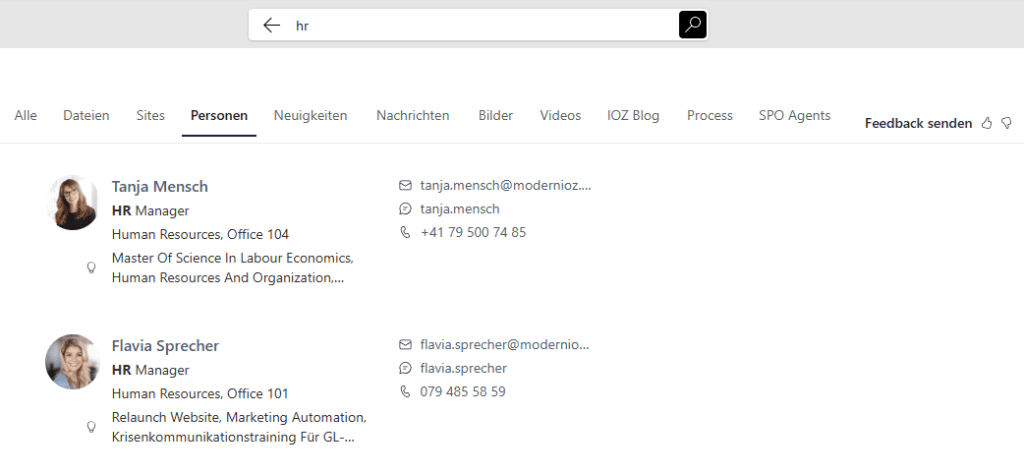1024x475 pixels.
Task: Click the thumbs up feedback icon
Action: click(x=987, y=123)
